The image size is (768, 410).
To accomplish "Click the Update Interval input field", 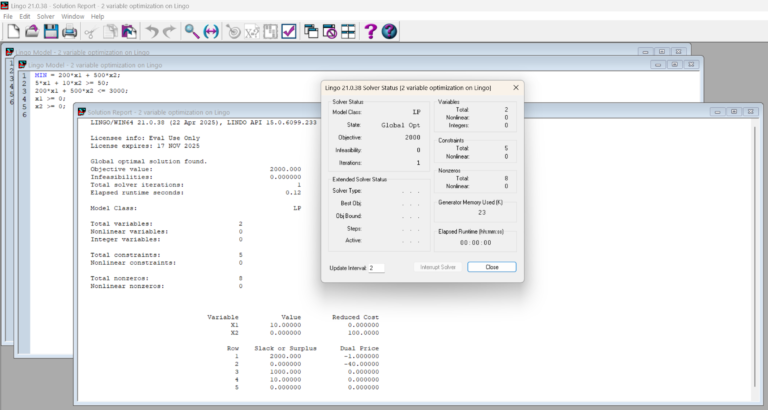I will click(376, 268).
